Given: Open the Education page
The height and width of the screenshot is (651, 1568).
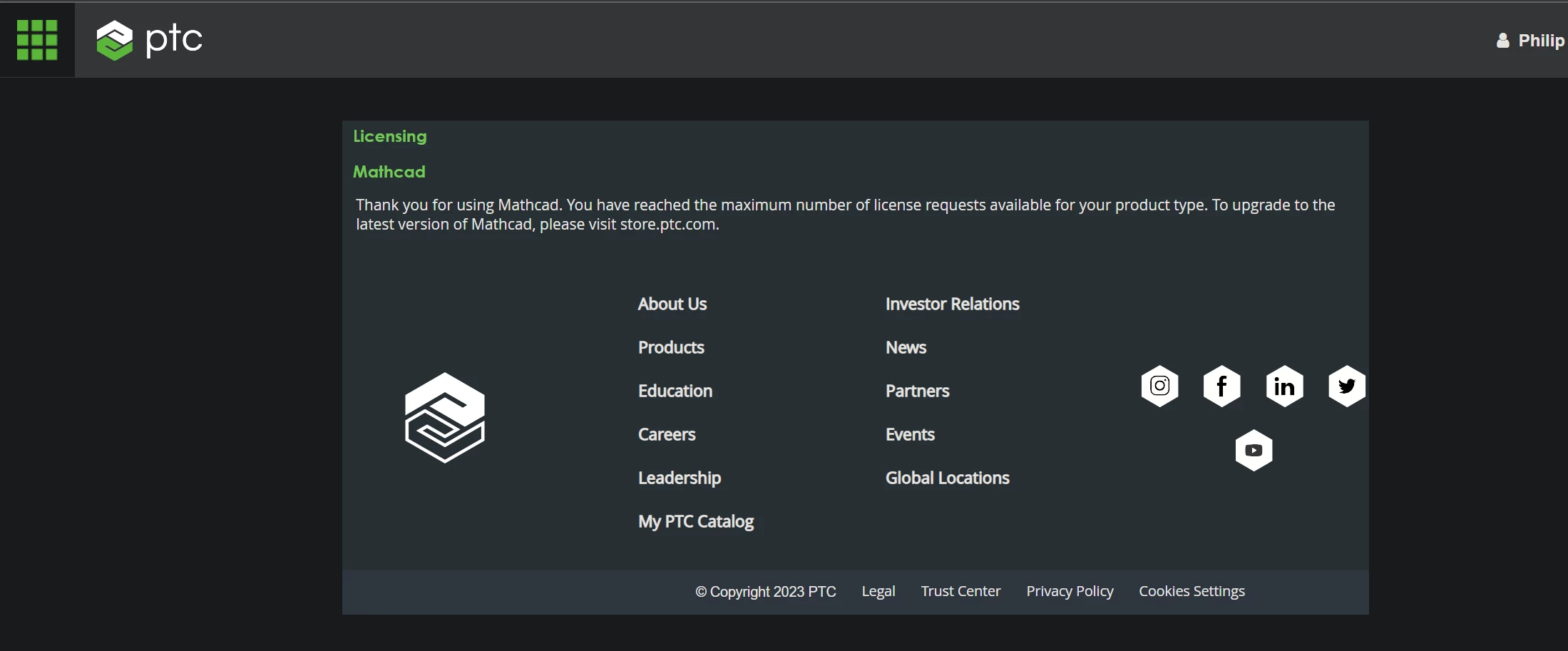Looking at the screenshot, I should pos(675,391).
